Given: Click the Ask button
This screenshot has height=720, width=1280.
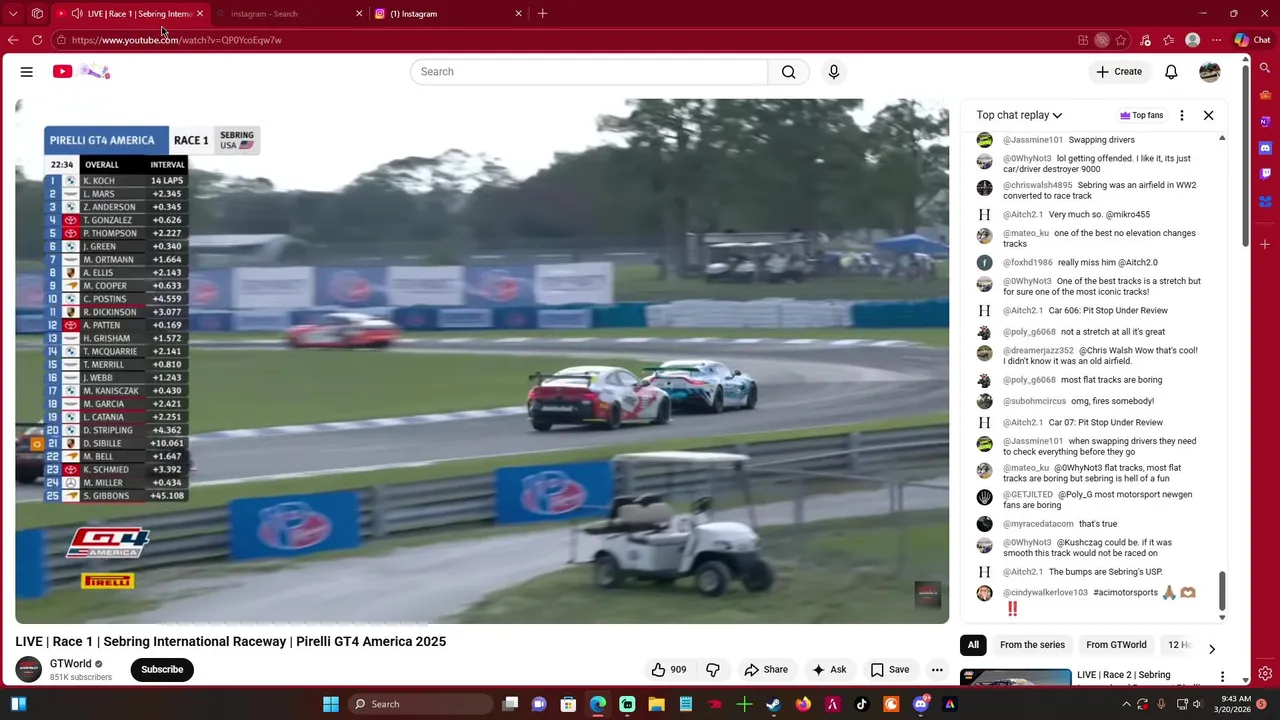Looking at the screenshot, I should [829, 670].
